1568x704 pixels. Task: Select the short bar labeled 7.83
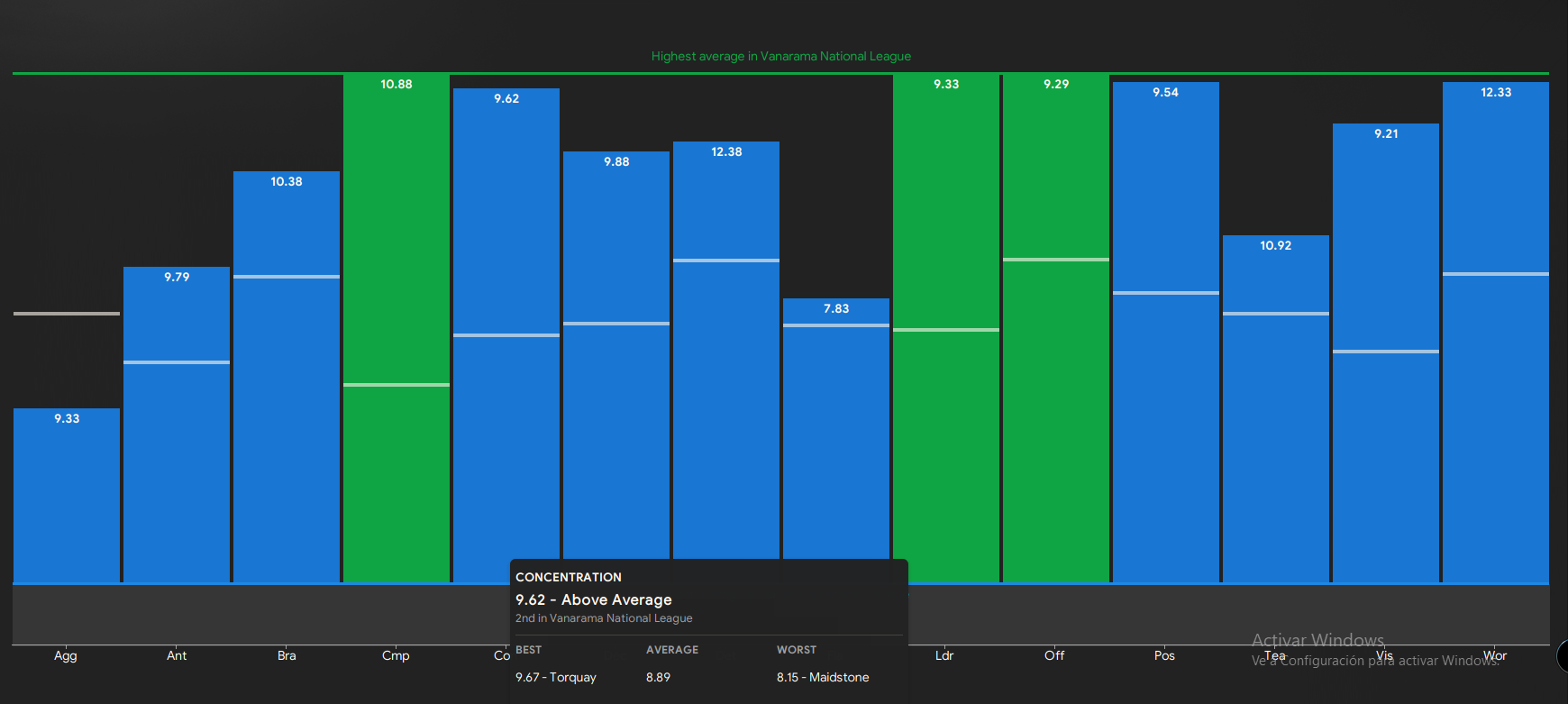tap(836, 429)
